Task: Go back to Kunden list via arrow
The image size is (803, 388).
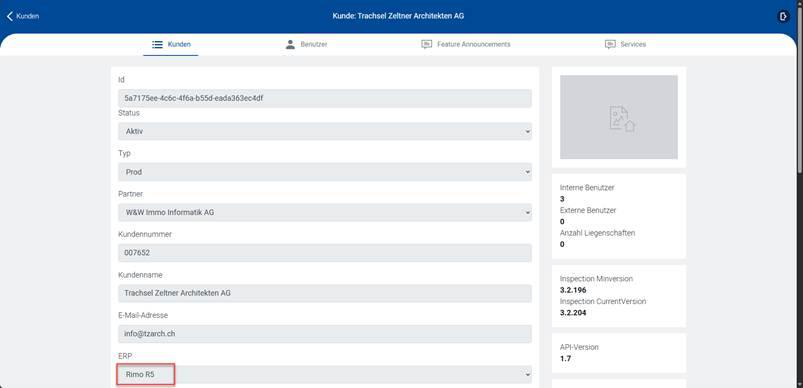Action: 10,16
